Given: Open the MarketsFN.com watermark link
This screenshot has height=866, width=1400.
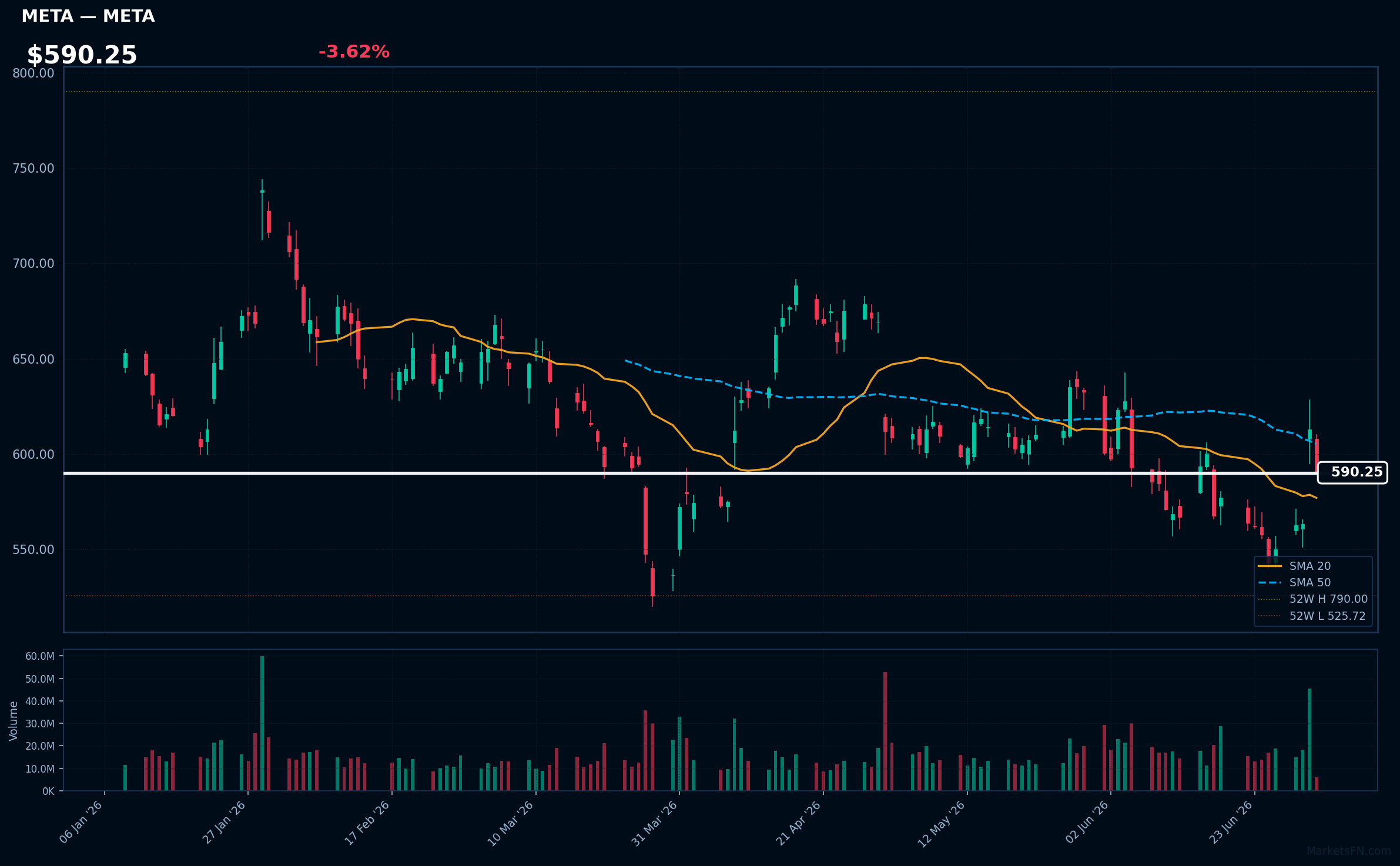Looking at the screenshot, I should click(x=1349, y=851).
